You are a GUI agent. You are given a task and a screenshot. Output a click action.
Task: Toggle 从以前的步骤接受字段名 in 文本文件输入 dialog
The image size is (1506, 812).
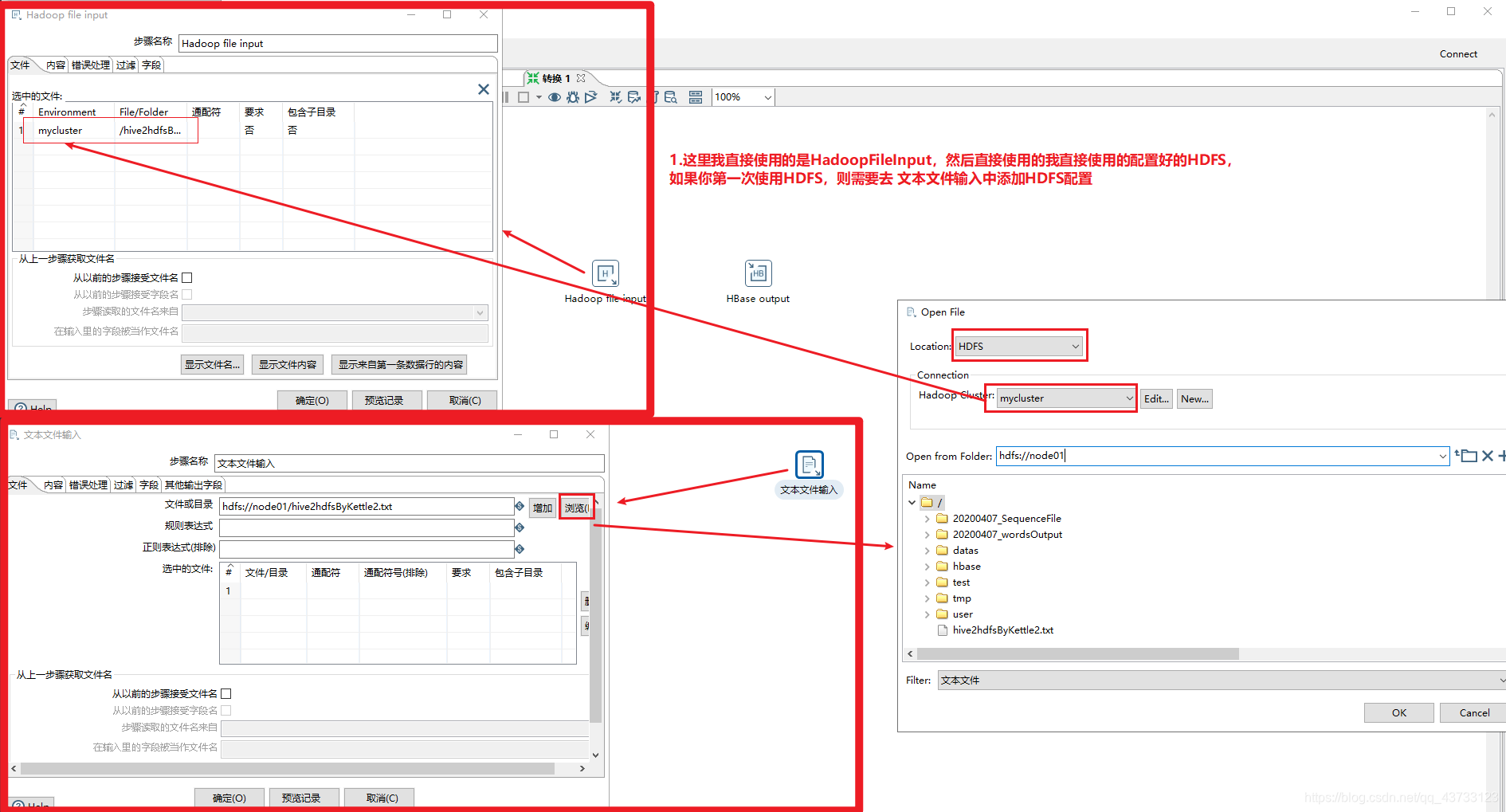226,711
